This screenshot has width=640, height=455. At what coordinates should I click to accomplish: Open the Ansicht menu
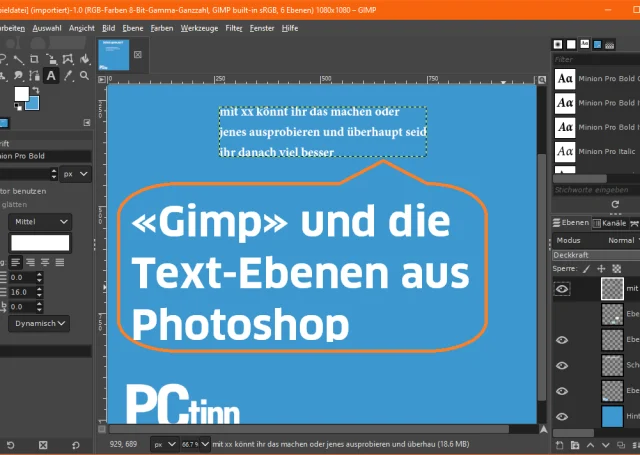click(82, 28)
